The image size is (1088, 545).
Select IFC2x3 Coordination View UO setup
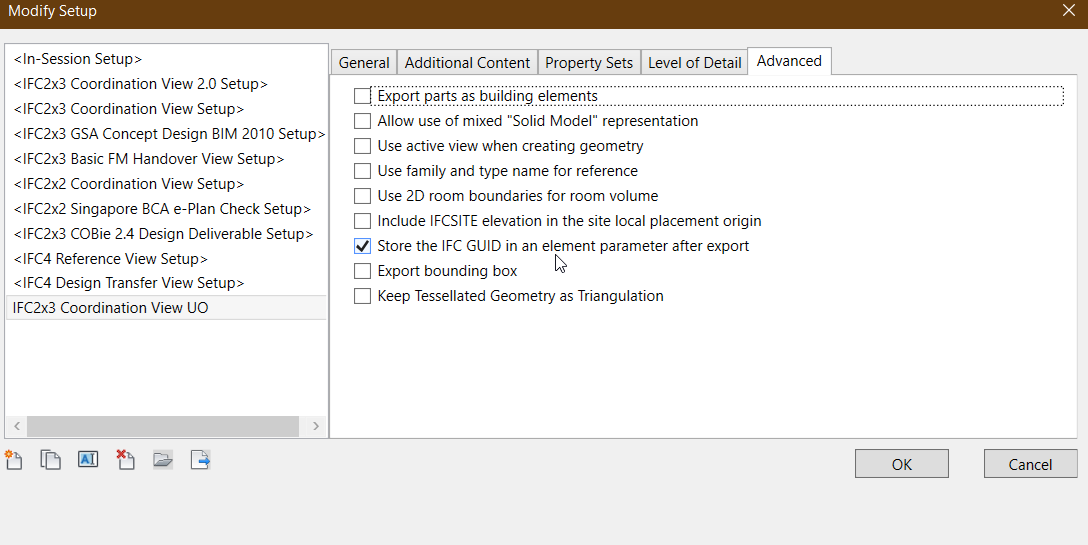tap(166, 308)
